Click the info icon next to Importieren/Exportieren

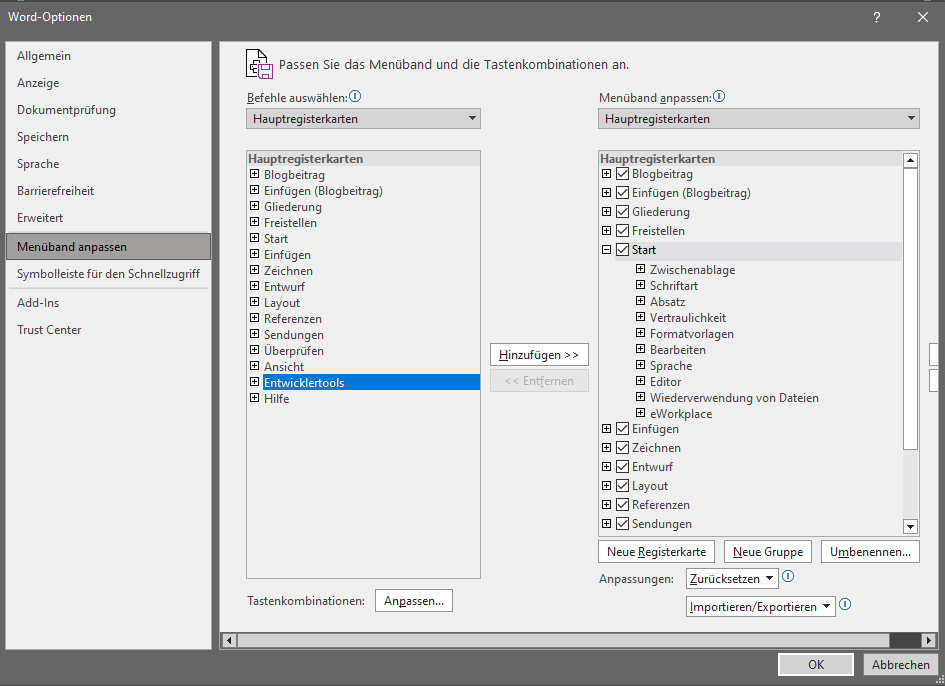(845, 605)
